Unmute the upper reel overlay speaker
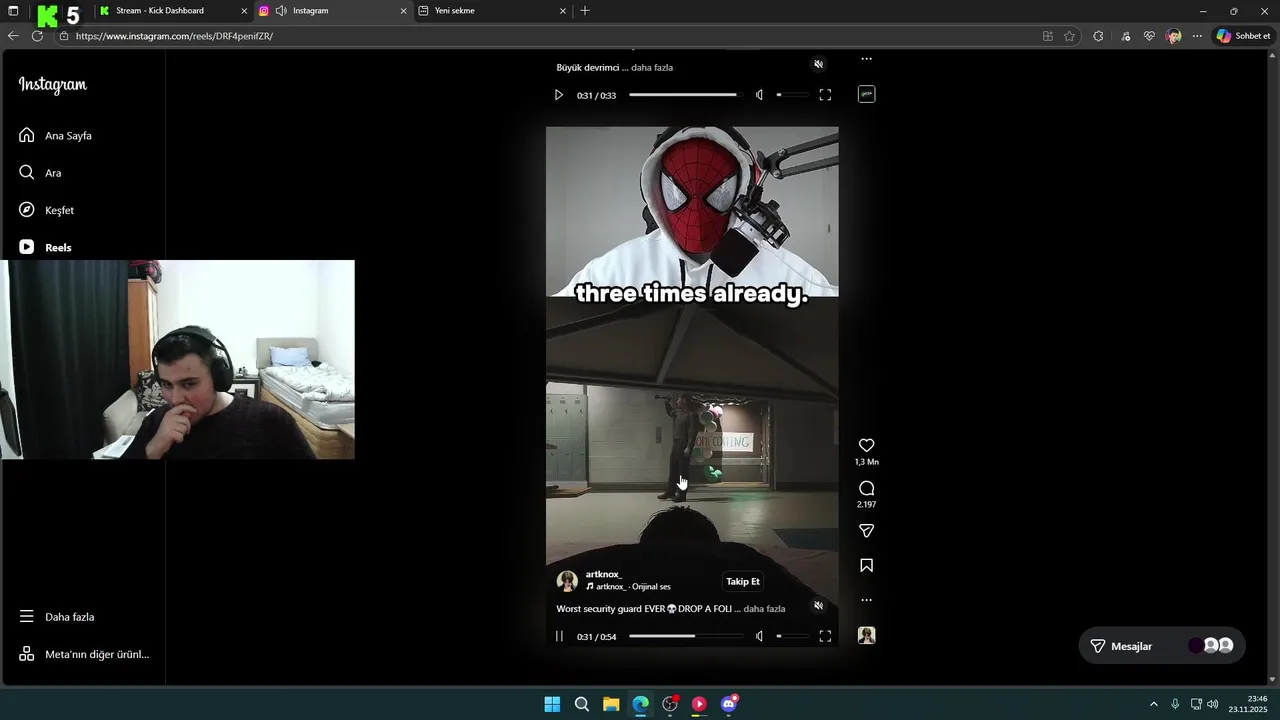Image resolution: width=1280 pixels, height=720 pixels. 818,64
